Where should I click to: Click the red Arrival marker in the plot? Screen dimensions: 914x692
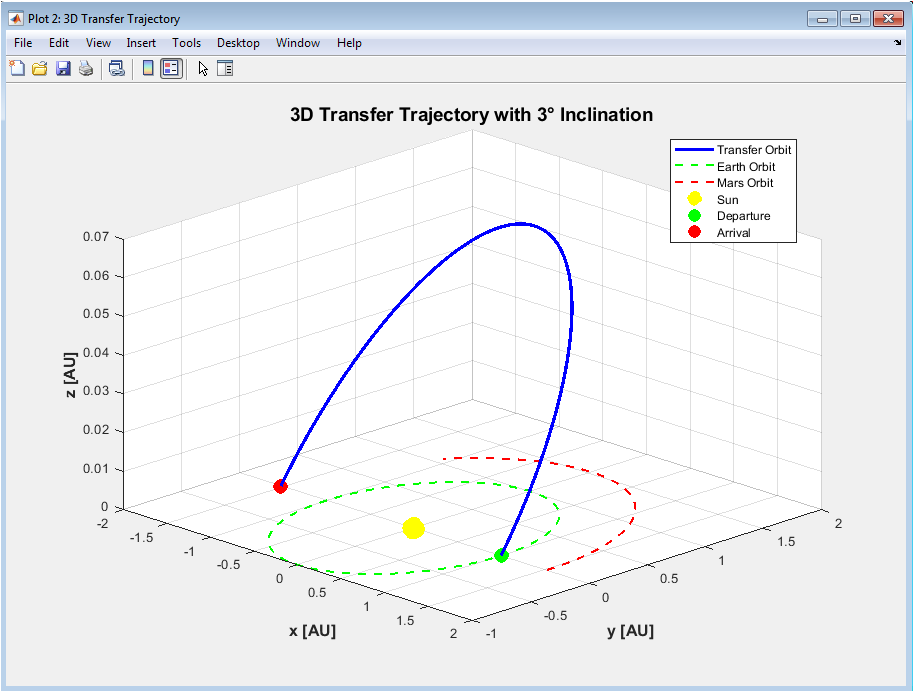[x=280, y=486]
